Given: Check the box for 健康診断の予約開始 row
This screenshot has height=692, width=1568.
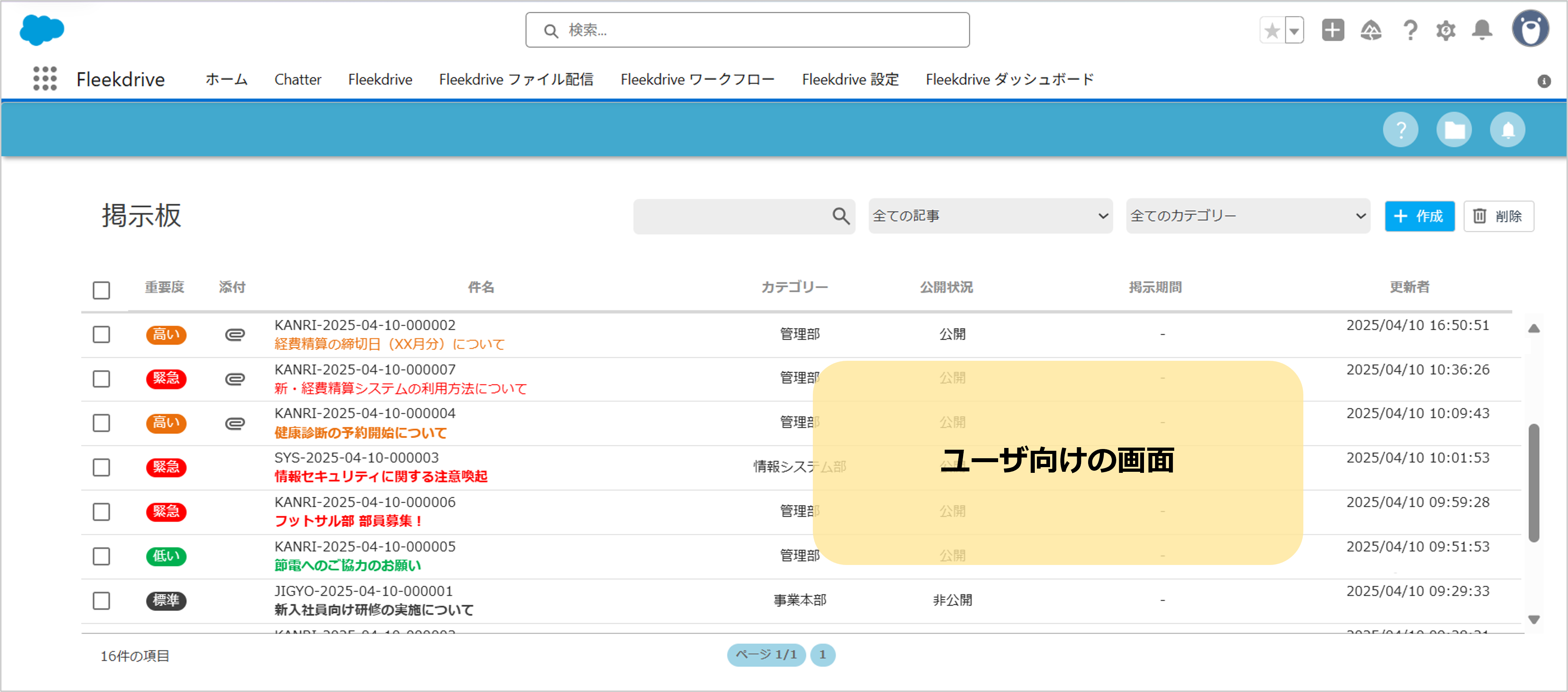Looking at the screenshot, I should click(102, 423).
